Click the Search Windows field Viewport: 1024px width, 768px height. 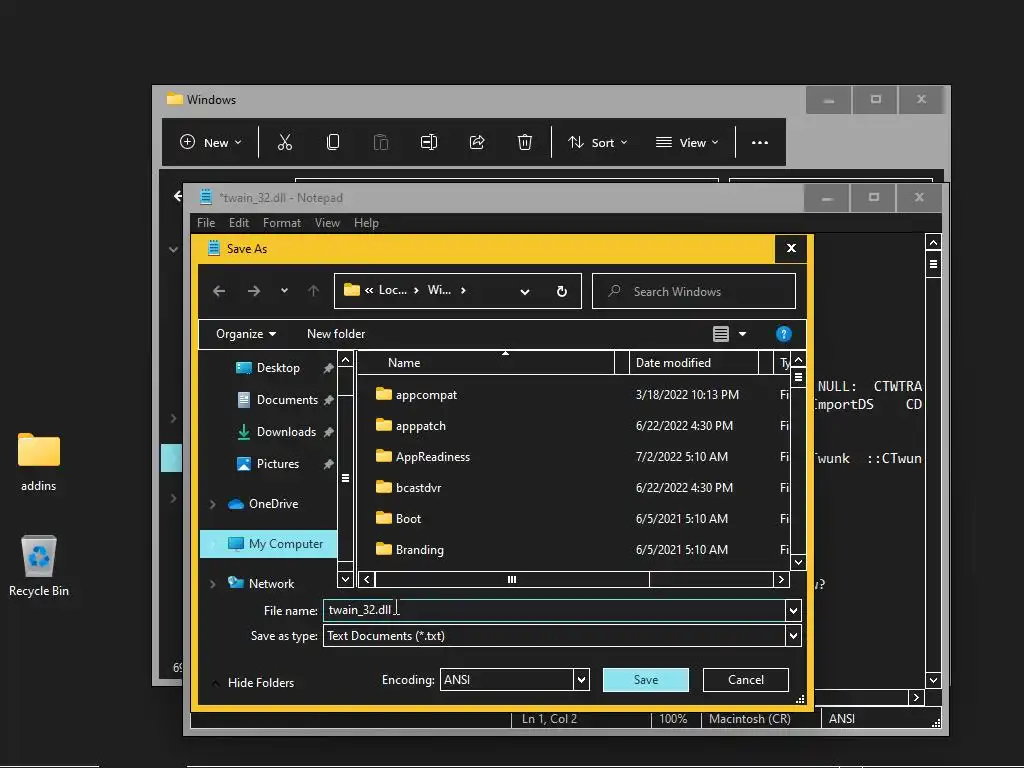(x=694, y=291)
